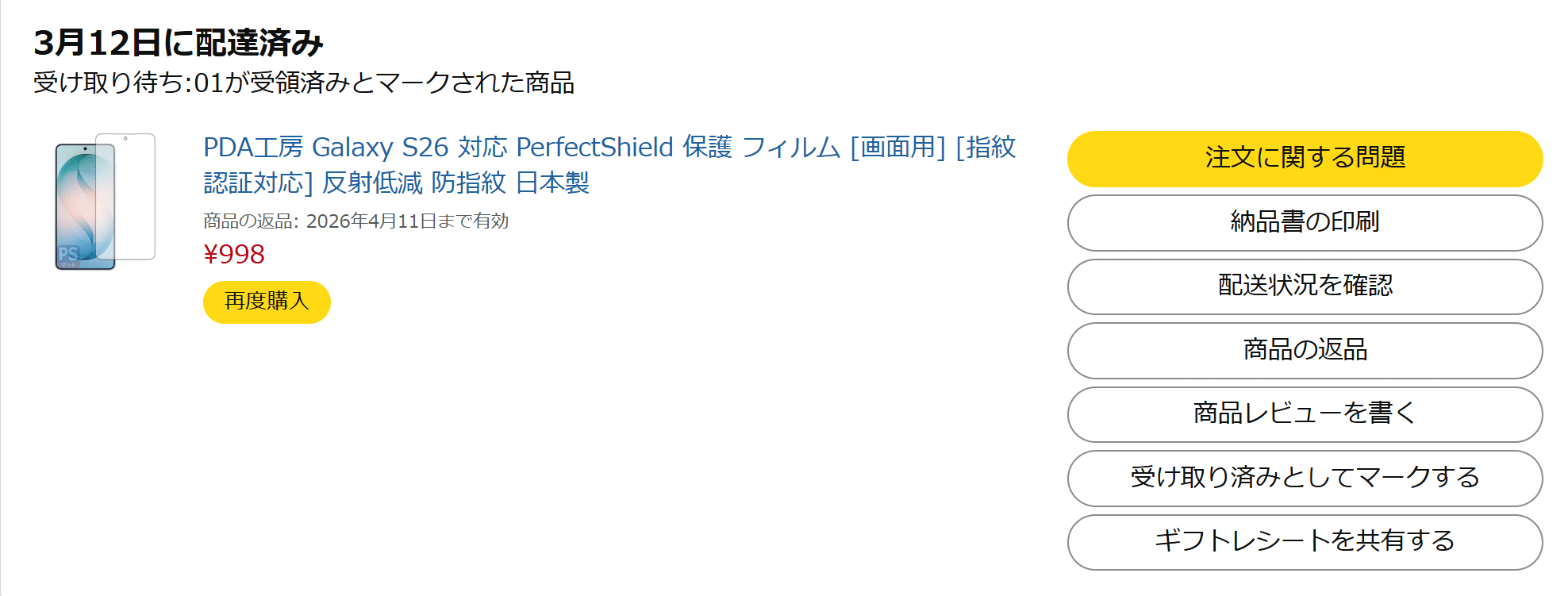Check delivery status with 配送状況を確認
The image size is (1568, 596).
tap(1305, 286)
